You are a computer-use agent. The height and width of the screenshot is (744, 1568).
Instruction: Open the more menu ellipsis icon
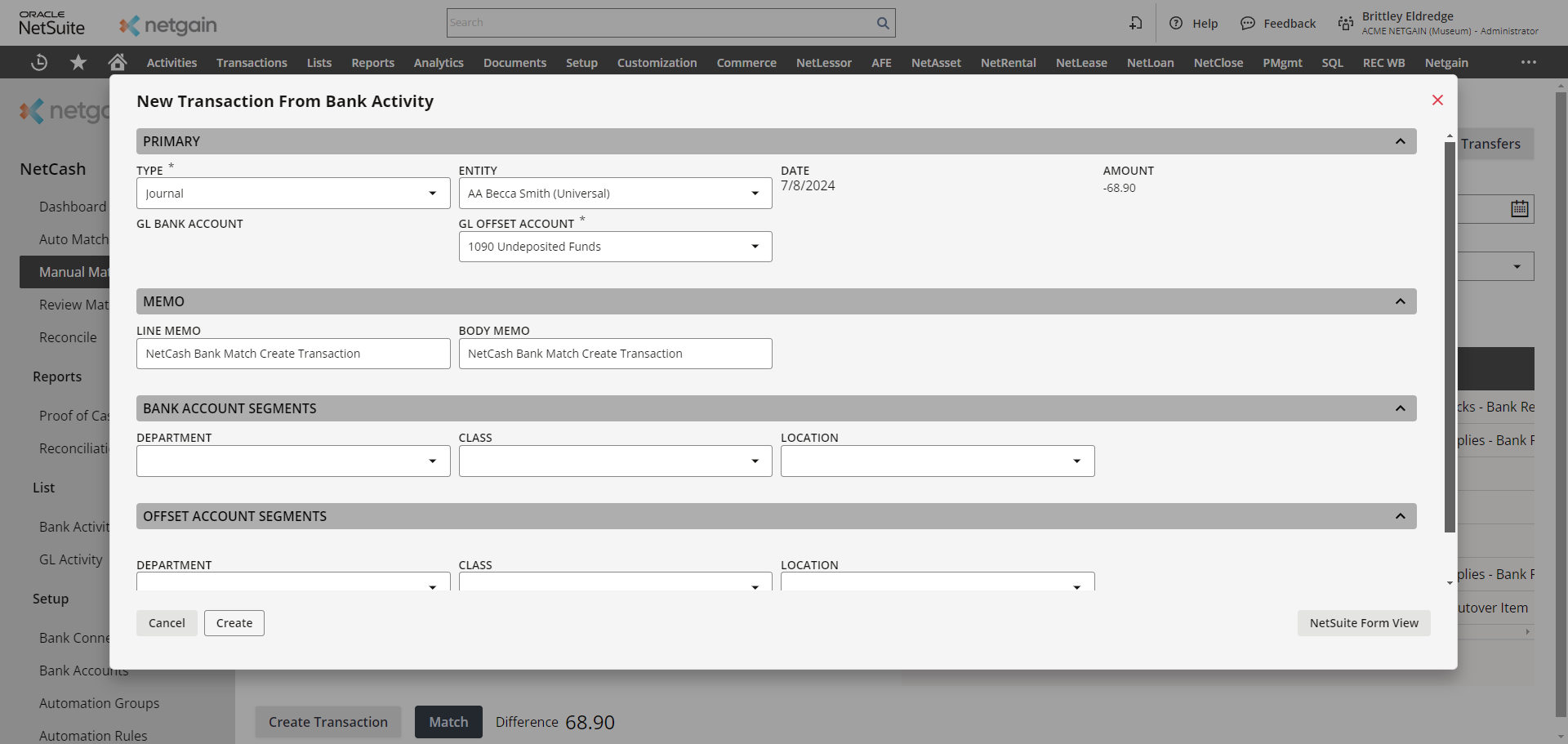click(1528, 62)
